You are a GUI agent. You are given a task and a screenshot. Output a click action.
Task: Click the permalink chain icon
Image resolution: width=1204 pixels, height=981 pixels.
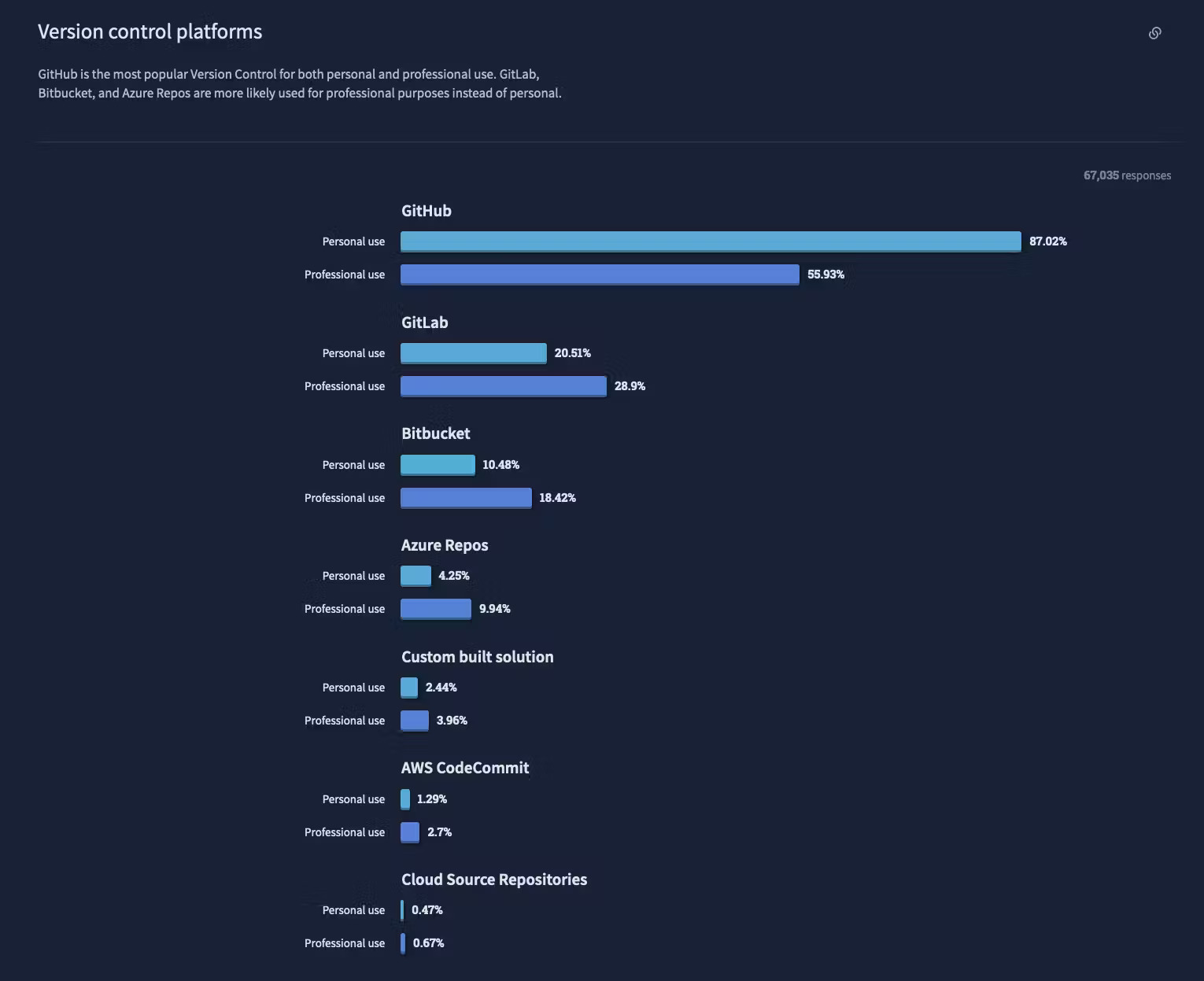tap(1154, 33)
